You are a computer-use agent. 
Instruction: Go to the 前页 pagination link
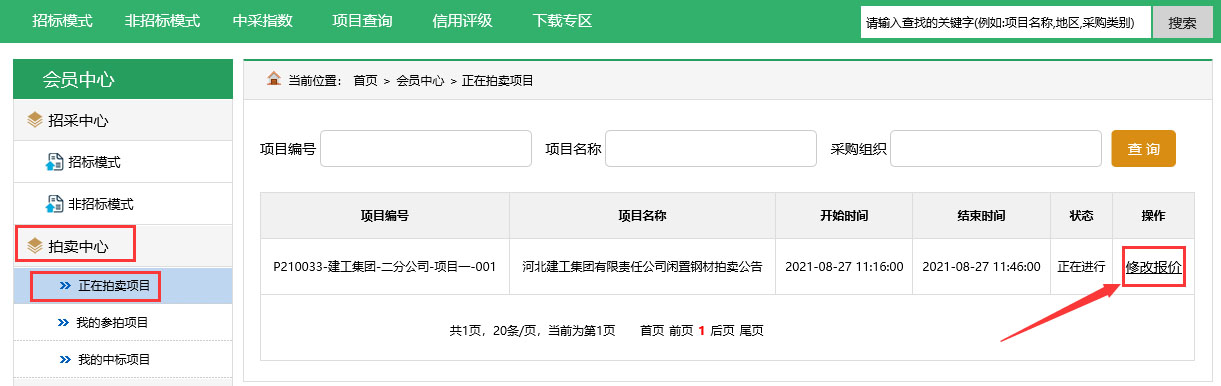tap(680, 330)
